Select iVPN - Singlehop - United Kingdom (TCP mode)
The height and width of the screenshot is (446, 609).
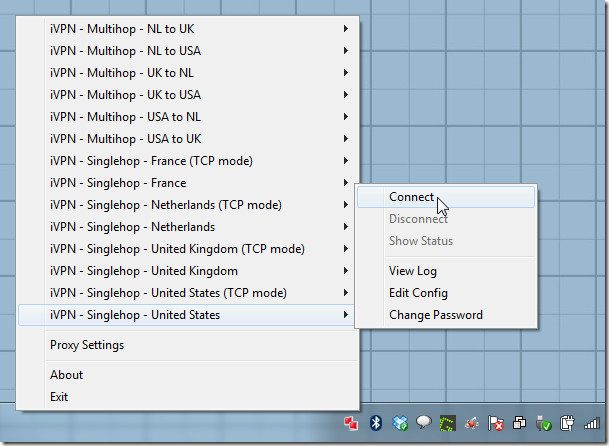tap(187, 249)
